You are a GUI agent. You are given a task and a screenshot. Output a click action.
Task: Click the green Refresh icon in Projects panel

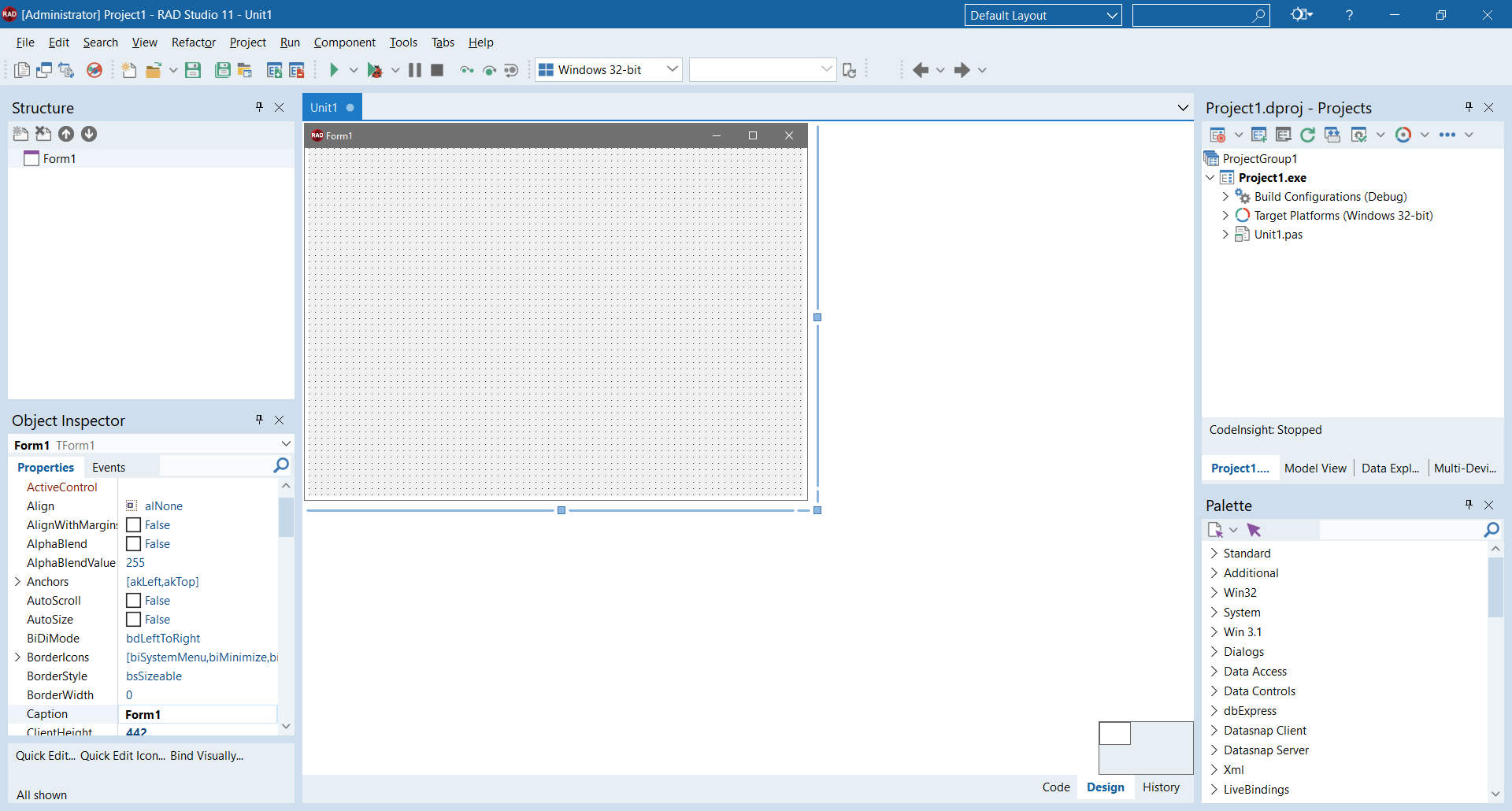(1308, 135)
